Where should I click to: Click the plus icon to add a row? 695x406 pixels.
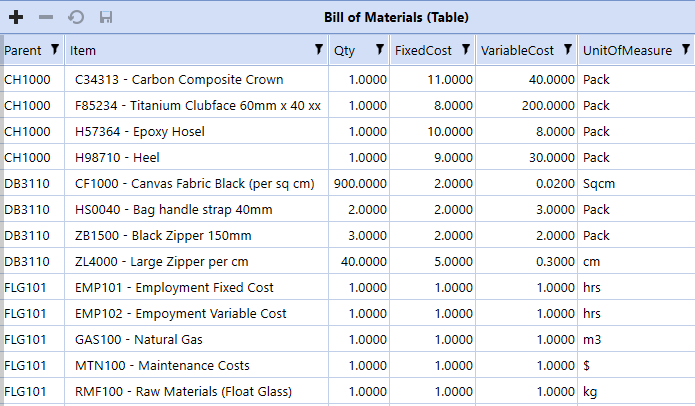[16, 17]
